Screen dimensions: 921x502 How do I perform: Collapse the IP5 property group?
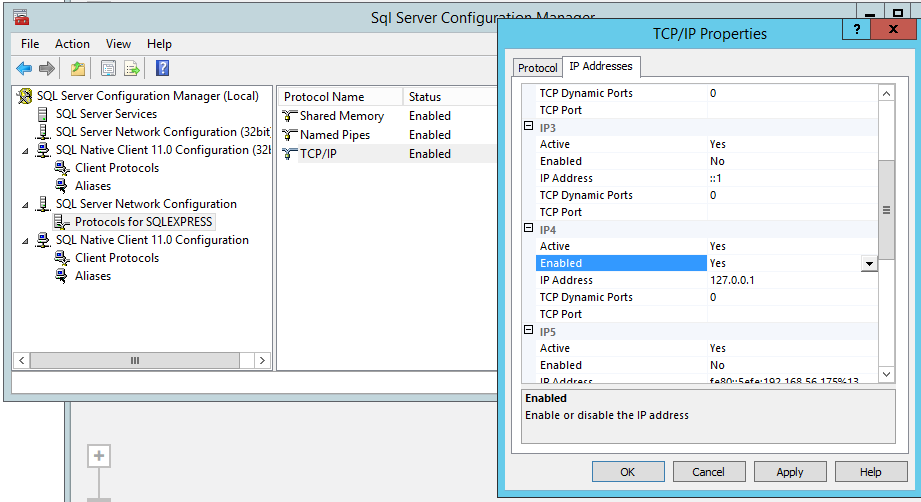pyautogui.click(x=529, y=331)
